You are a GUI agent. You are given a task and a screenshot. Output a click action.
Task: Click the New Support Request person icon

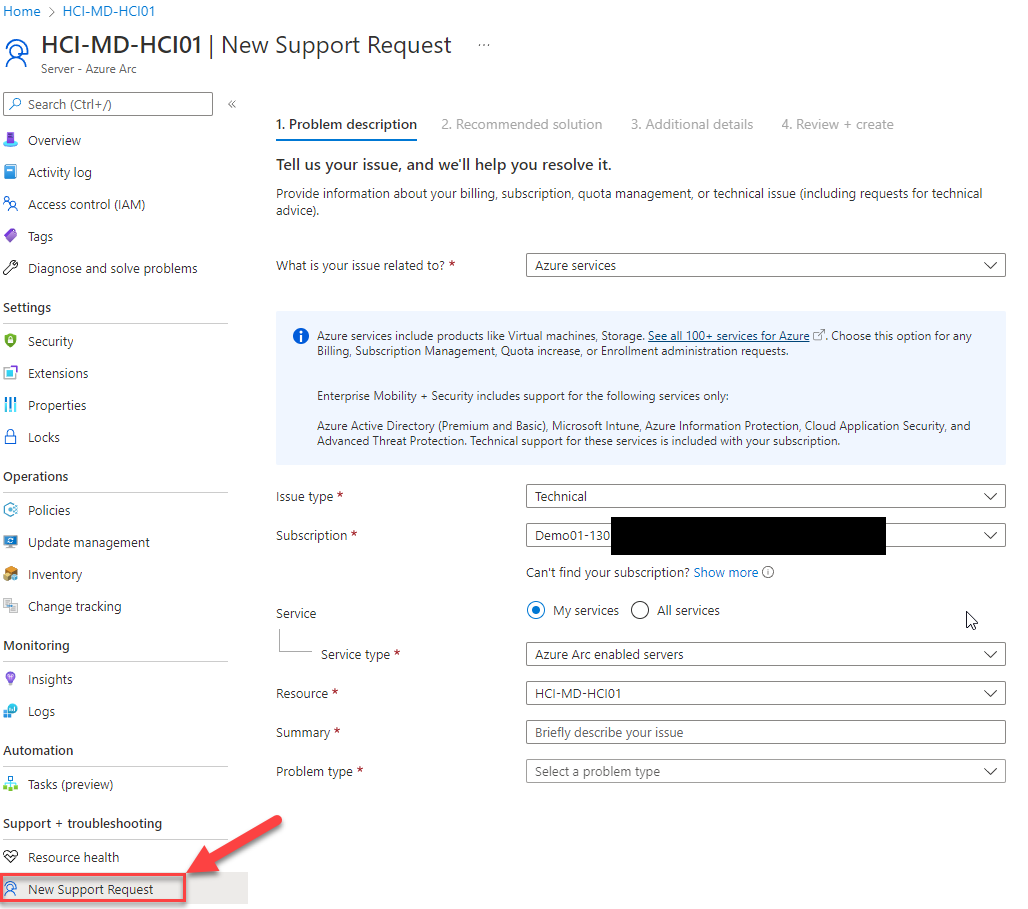tap(10, 889)
